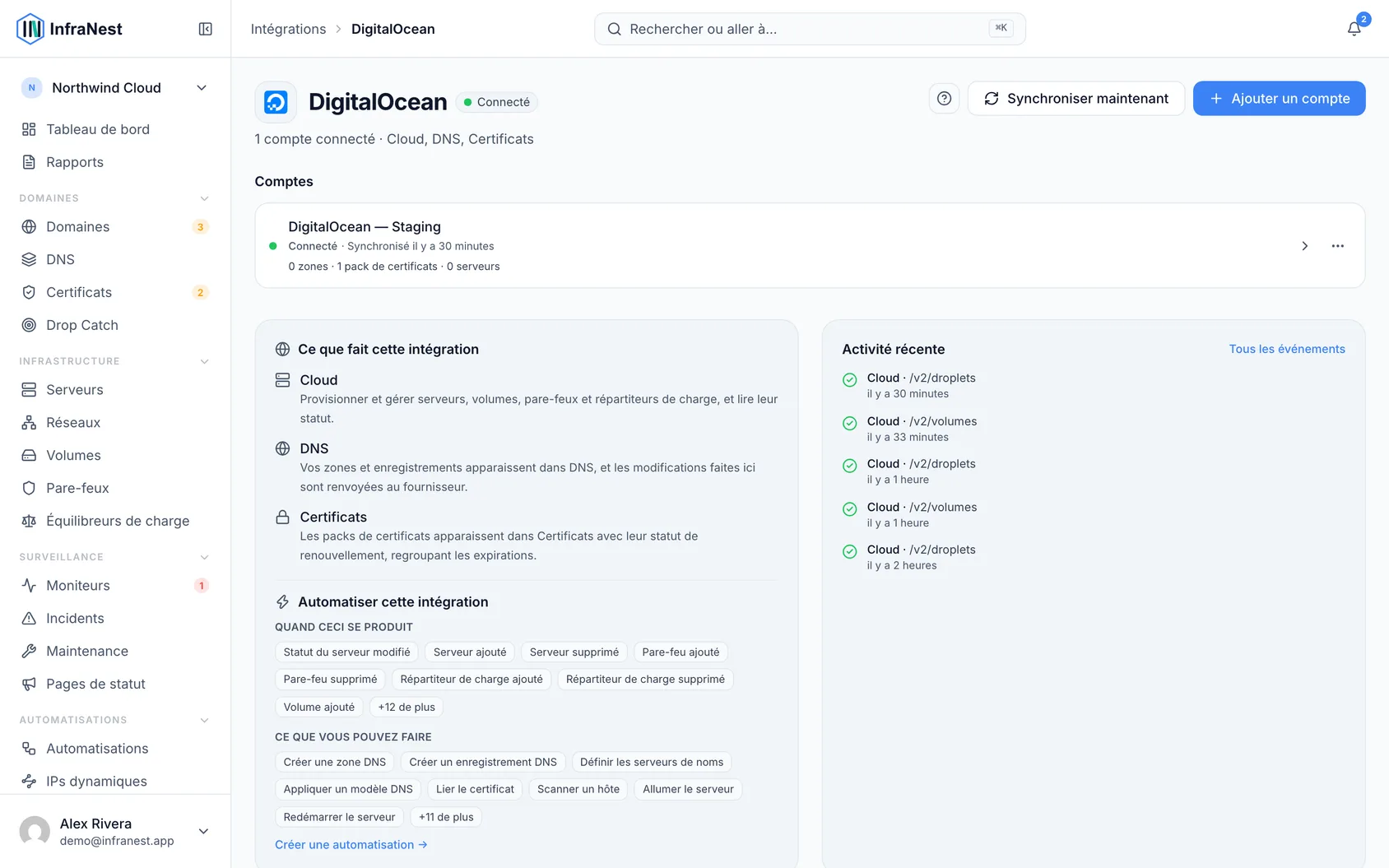This screenshot has height=868, width=1389.
Task: Click the Équilibreurs de charge scale icon
Action: coord(29,521)
